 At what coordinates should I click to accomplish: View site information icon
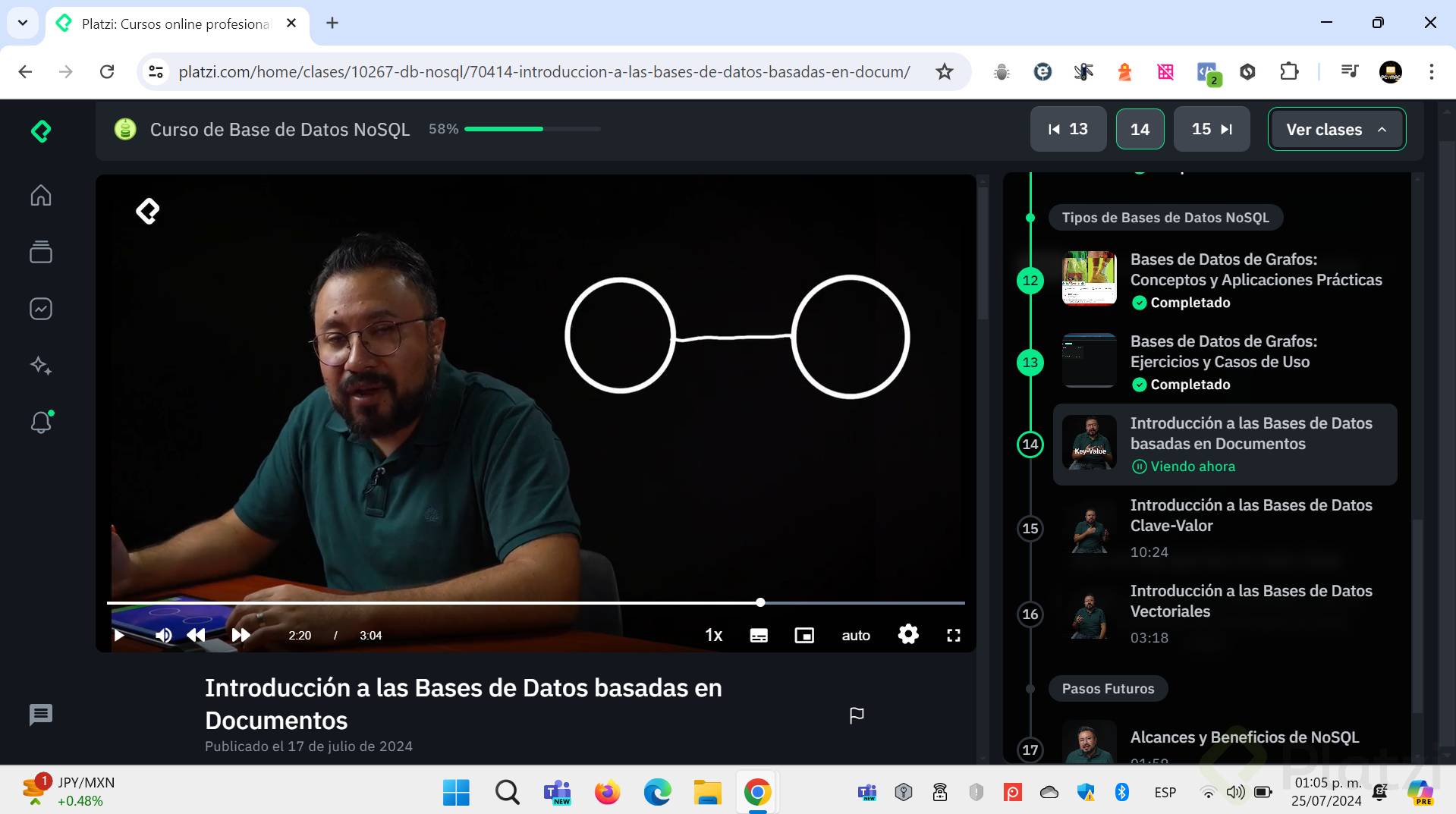(x=156, y=72)
